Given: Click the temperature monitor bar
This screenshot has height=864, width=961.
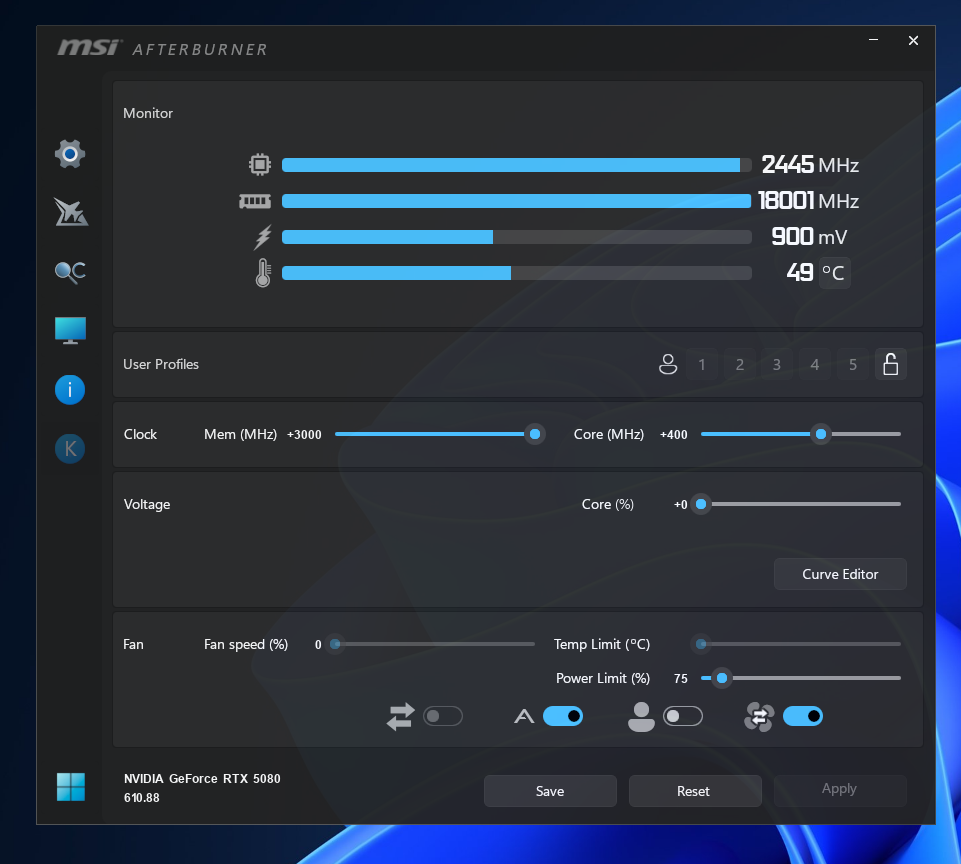Looking at the screenshot, I should (517, 273).
